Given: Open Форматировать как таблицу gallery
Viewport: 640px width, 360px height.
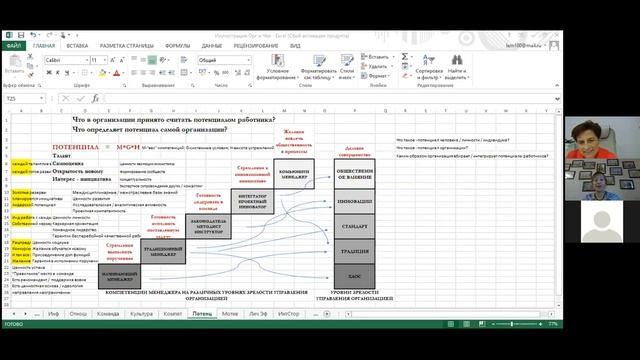Looking at the screenshot, I should pyautogui.click(x=319, y=67).
